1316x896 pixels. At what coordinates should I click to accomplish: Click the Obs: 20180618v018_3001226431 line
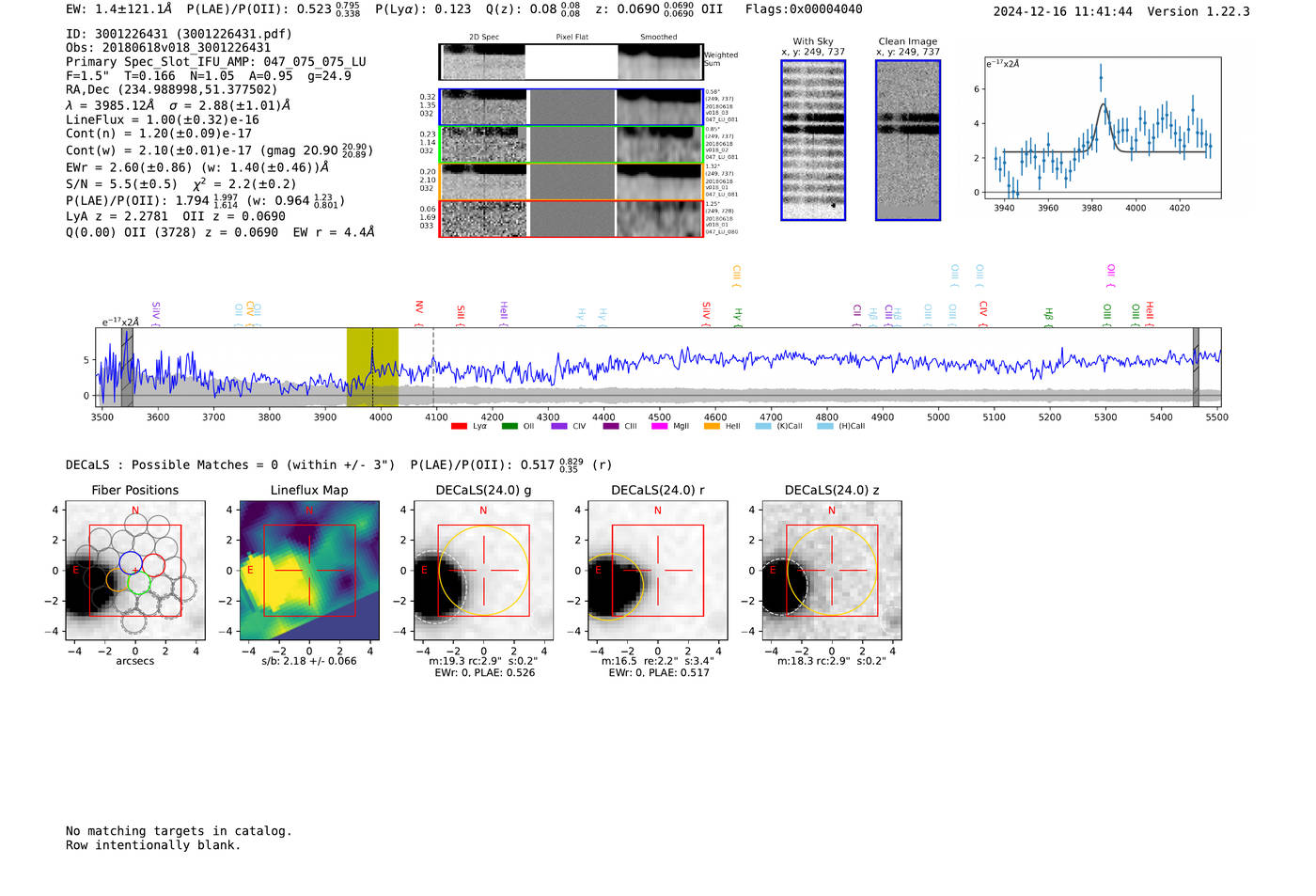(168, 48)
